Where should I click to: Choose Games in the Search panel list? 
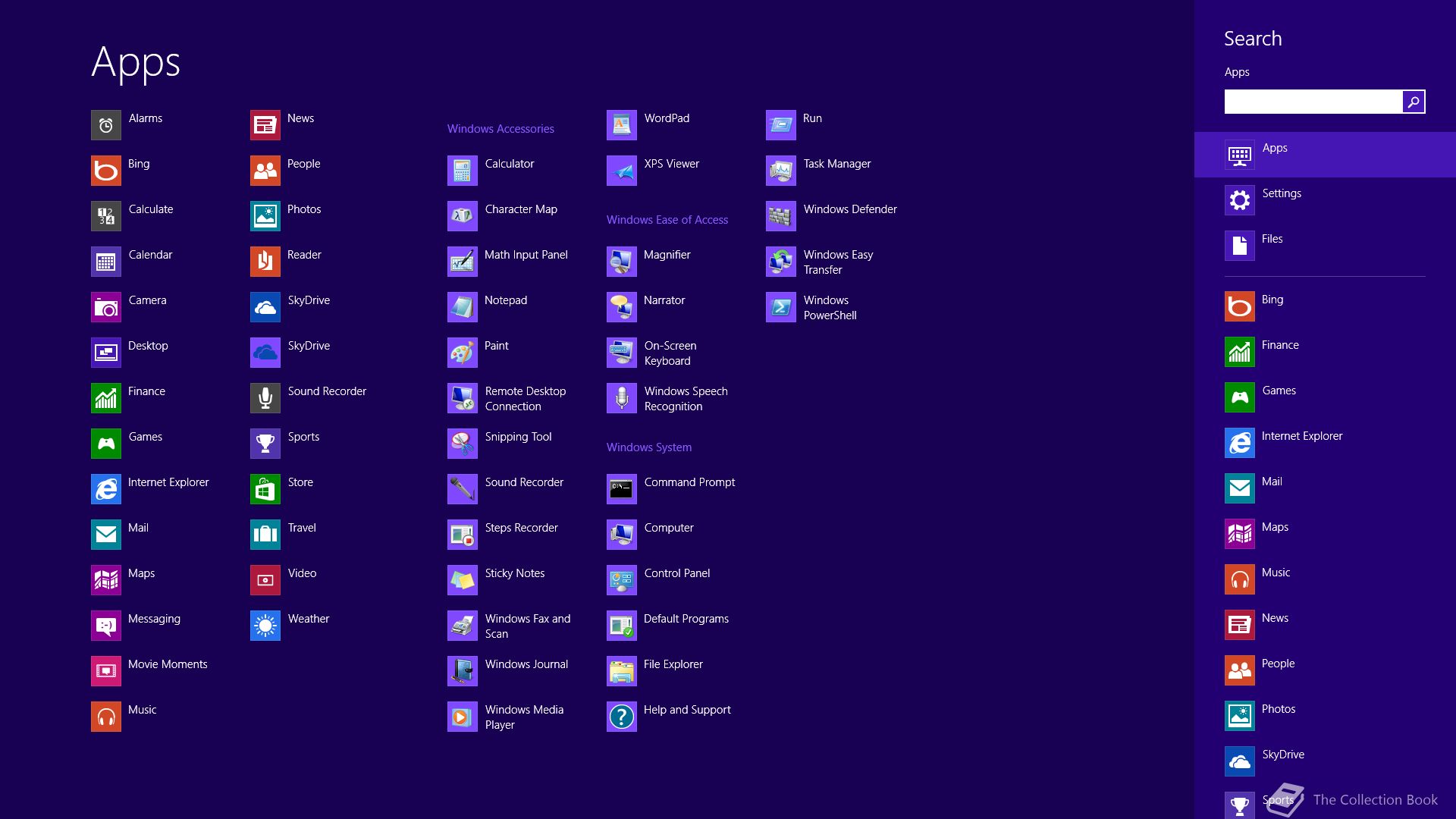(1325, 397)
